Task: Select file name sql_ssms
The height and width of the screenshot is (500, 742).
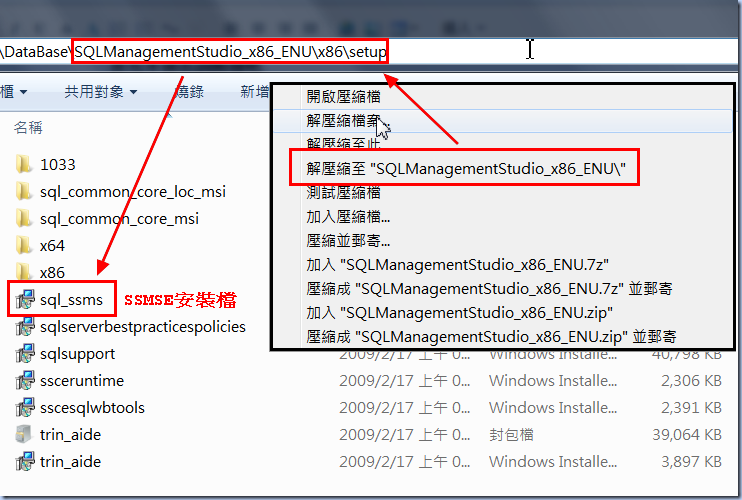Action: [x=71, y=299]
